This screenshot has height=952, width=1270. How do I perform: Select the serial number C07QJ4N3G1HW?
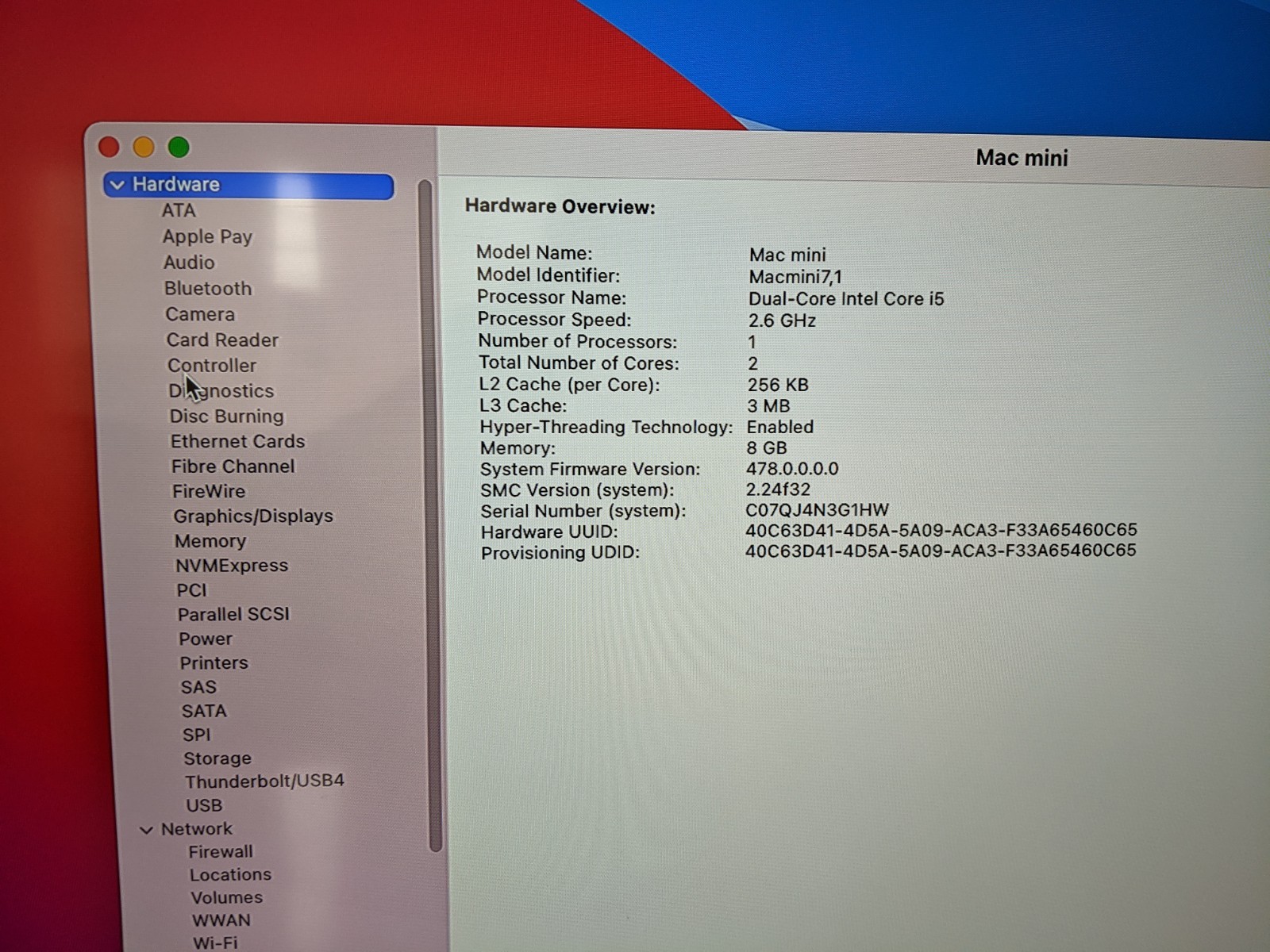(x=817, y=510)
